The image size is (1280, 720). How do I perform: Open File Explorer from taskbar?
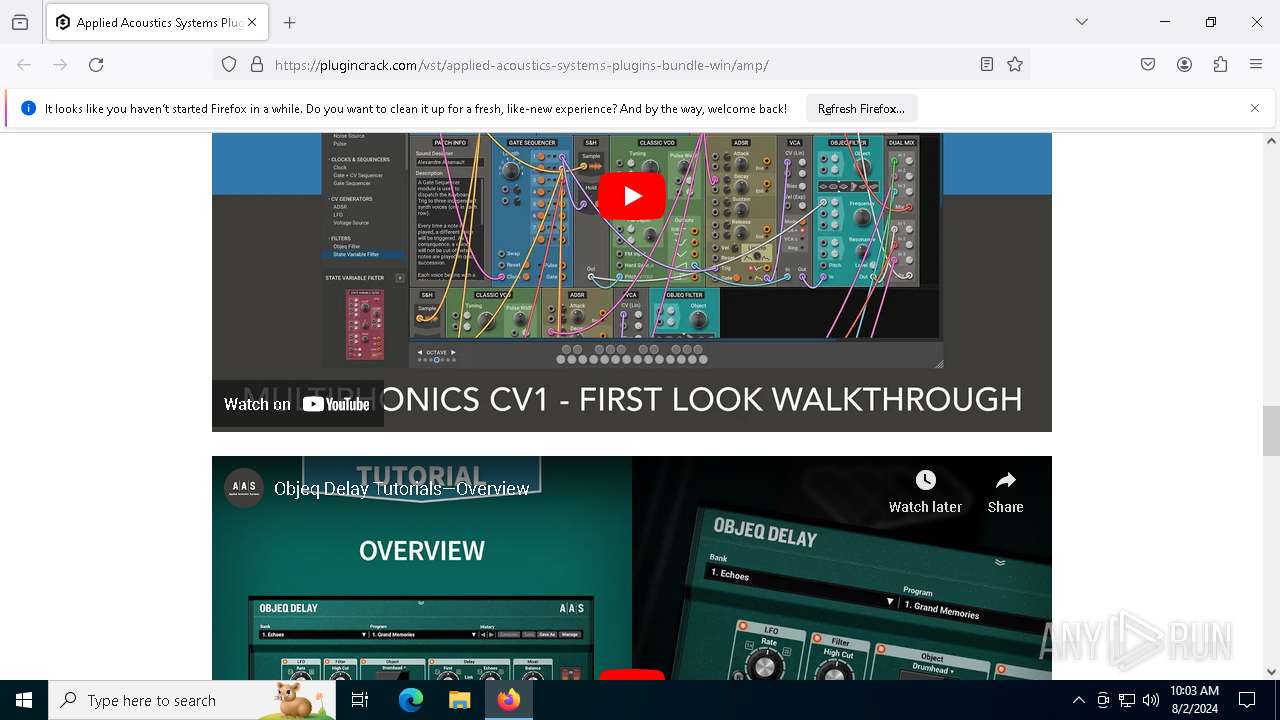[x=459, y=700]
